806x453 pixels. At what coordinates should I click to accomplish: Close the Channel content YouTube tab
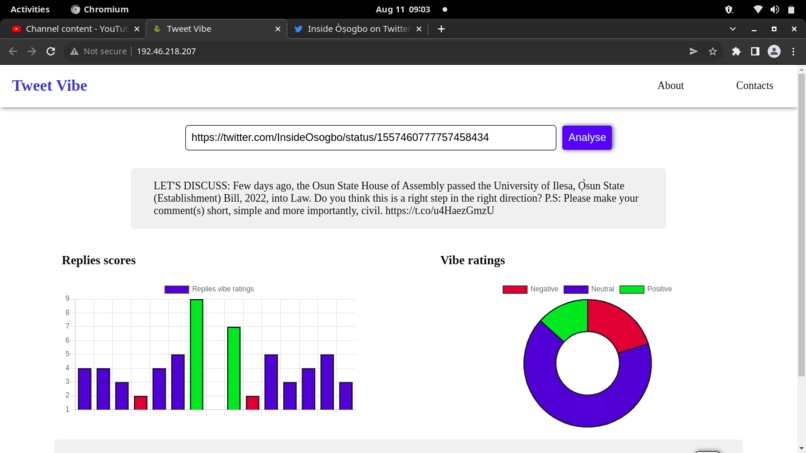137,29
